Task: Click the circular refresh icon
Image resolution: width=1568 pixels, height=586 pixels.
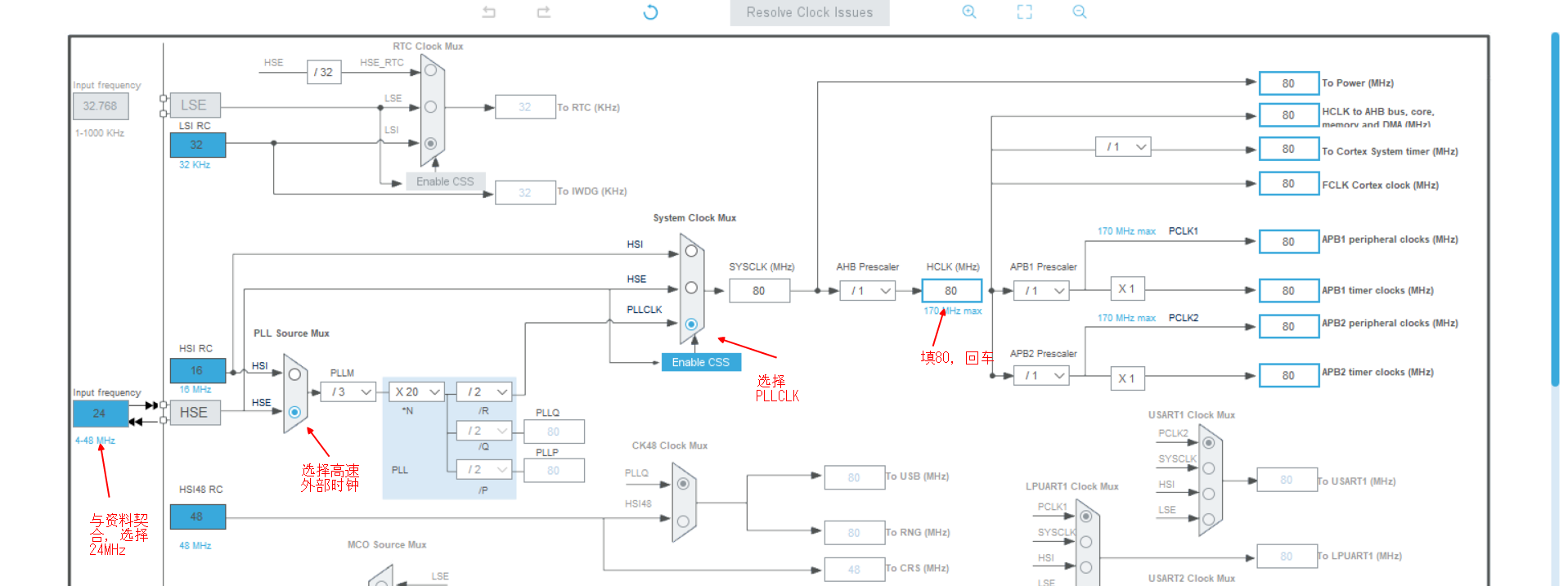Action: (x=650, y=12)
